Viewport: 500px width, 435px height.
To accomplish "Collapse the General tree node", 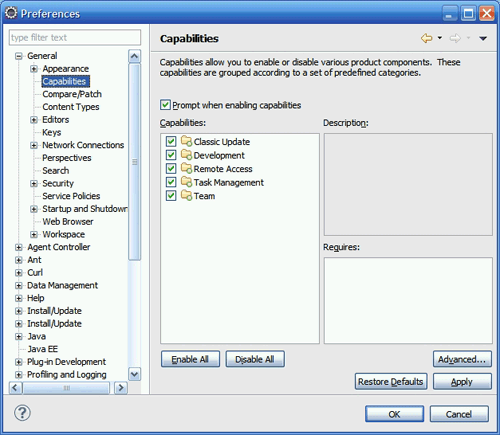I will coord(19,56).
